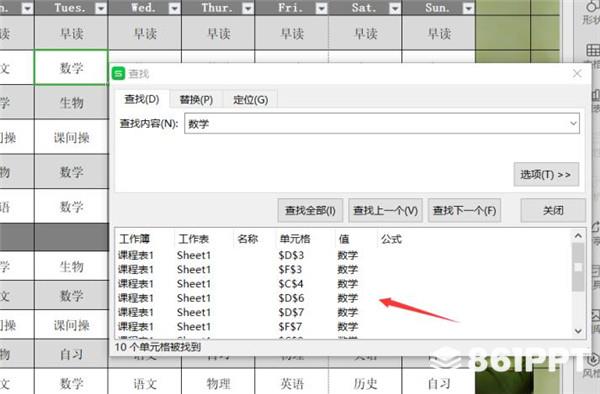
Task: Open the Tues. column filter dropdown
Action: (101, 8)
